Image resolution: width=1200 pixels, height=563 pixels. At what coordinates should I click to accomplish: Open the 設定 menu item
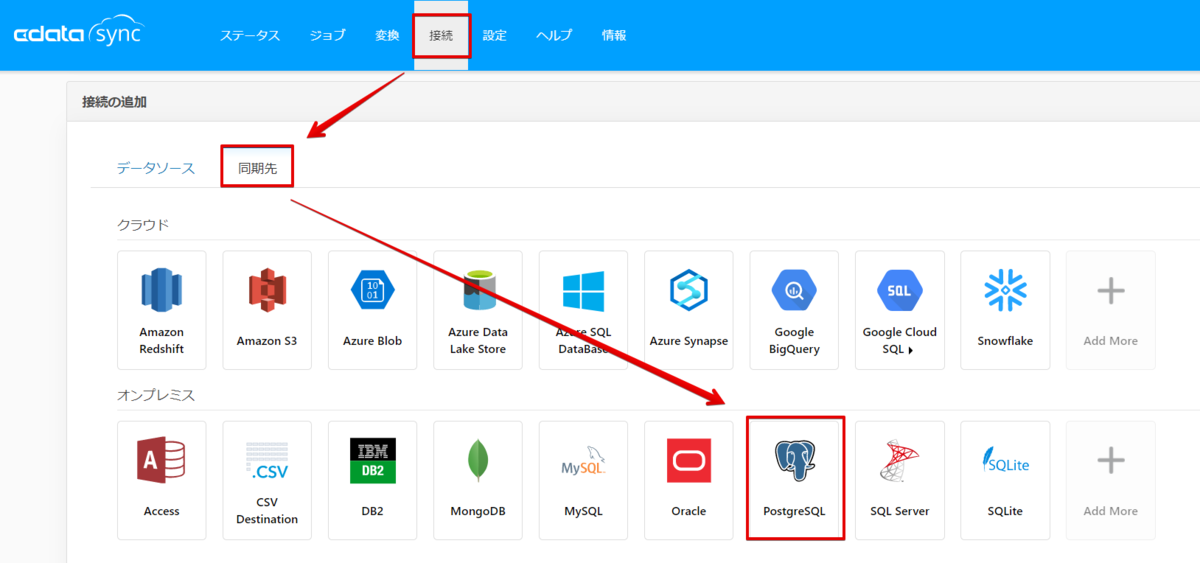tap(495, 35)
